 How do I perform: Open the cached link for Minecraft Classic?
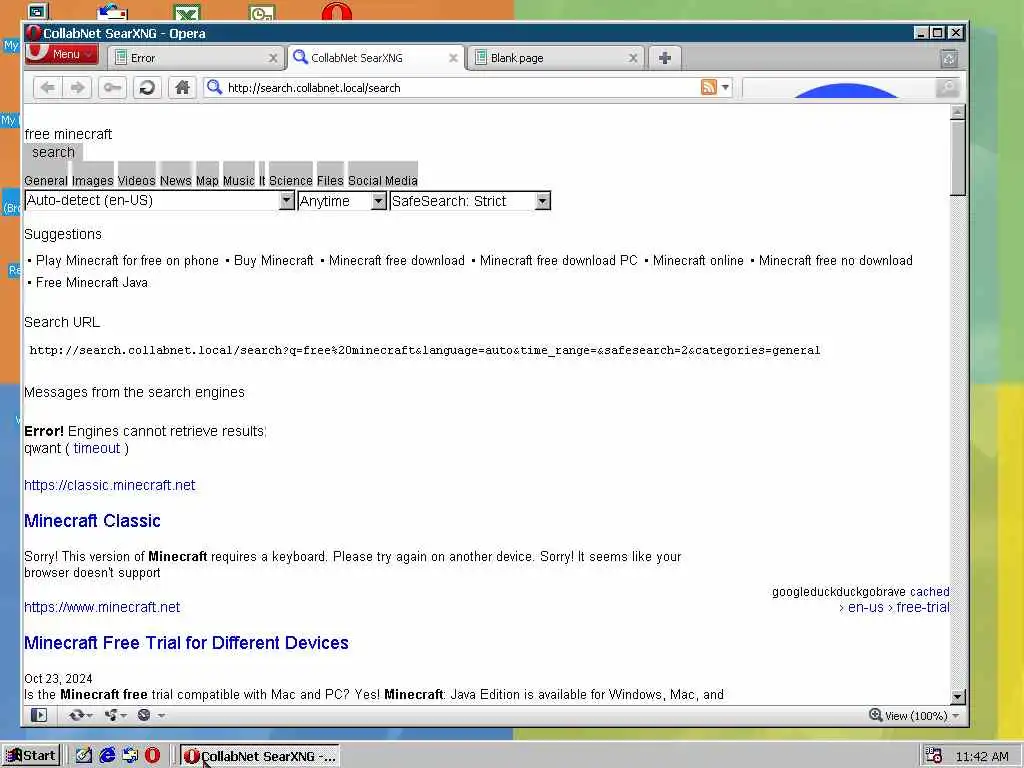[x=929, y=592]
